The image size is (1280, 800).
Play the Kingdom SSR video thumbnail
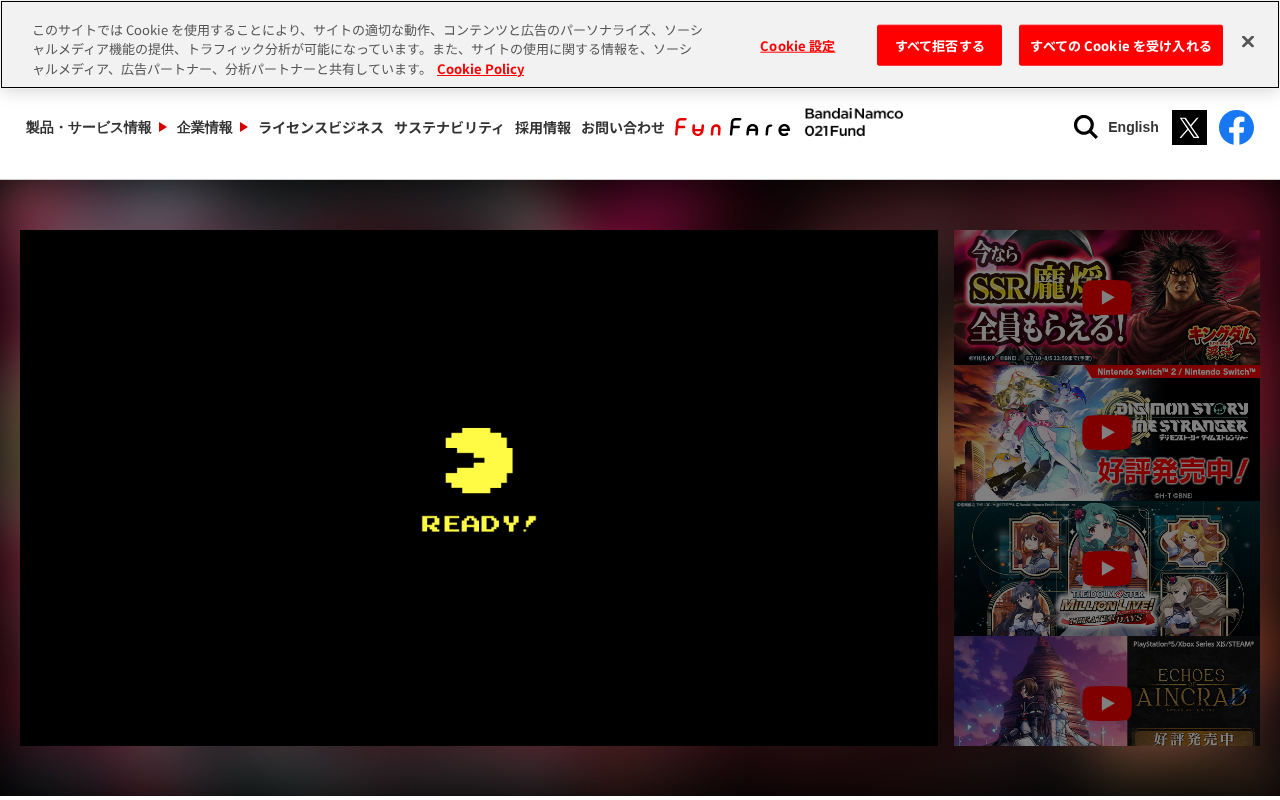click(x=1106, y=297)
